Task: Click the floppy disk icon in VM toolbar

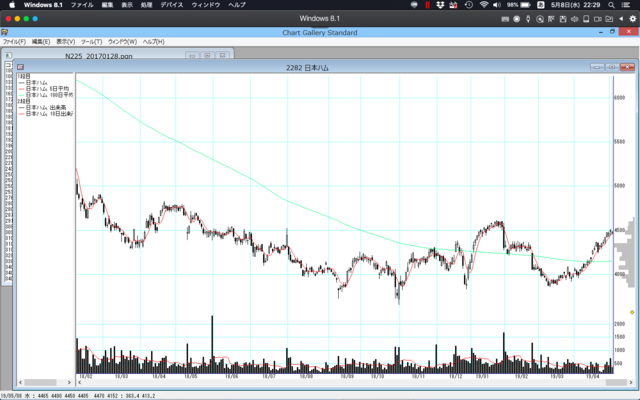Action: [x=563, y=19]
